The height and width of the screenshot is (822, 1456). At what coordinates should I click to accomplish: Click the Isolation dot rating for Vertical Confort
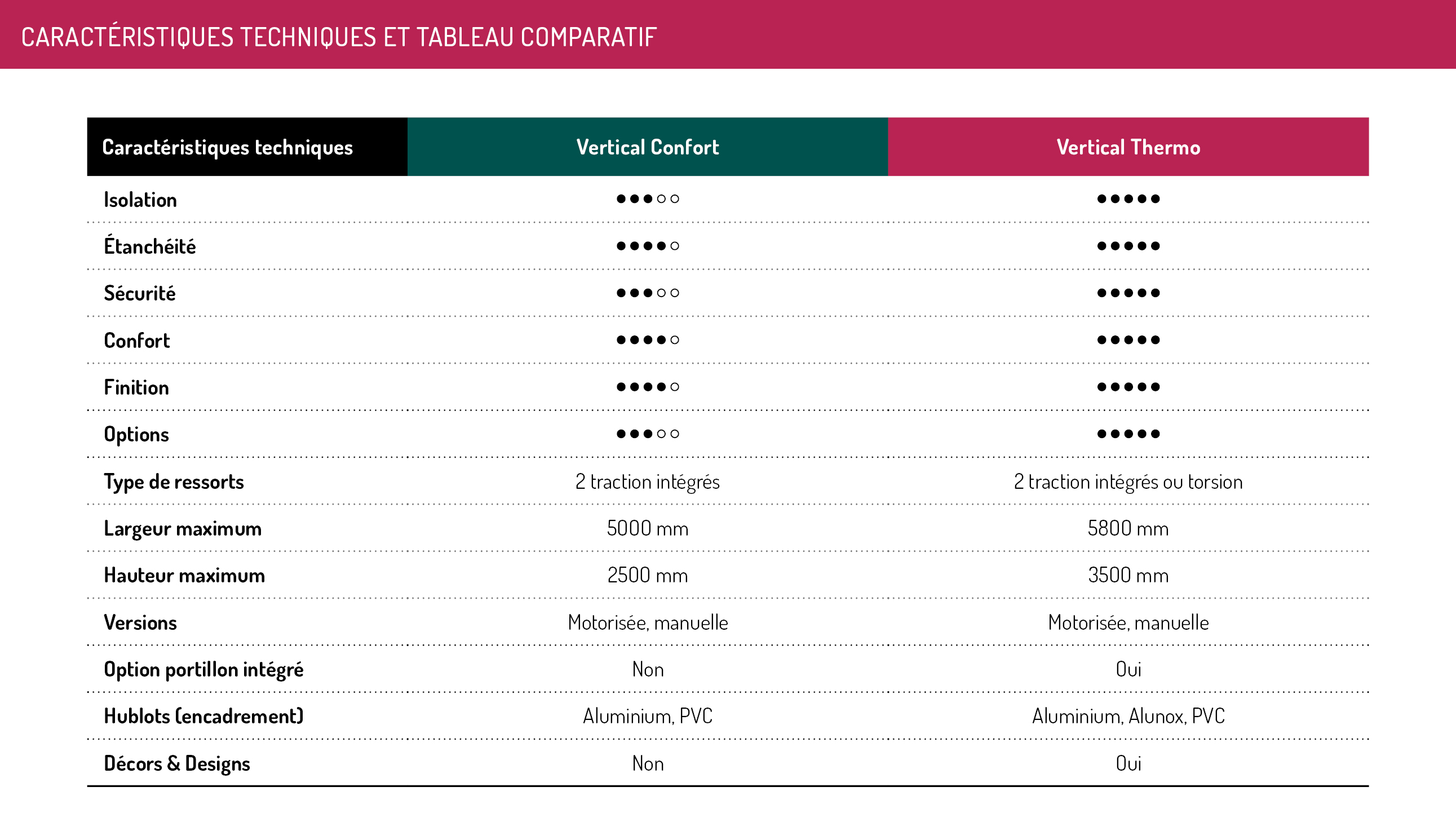pos(648,199)
